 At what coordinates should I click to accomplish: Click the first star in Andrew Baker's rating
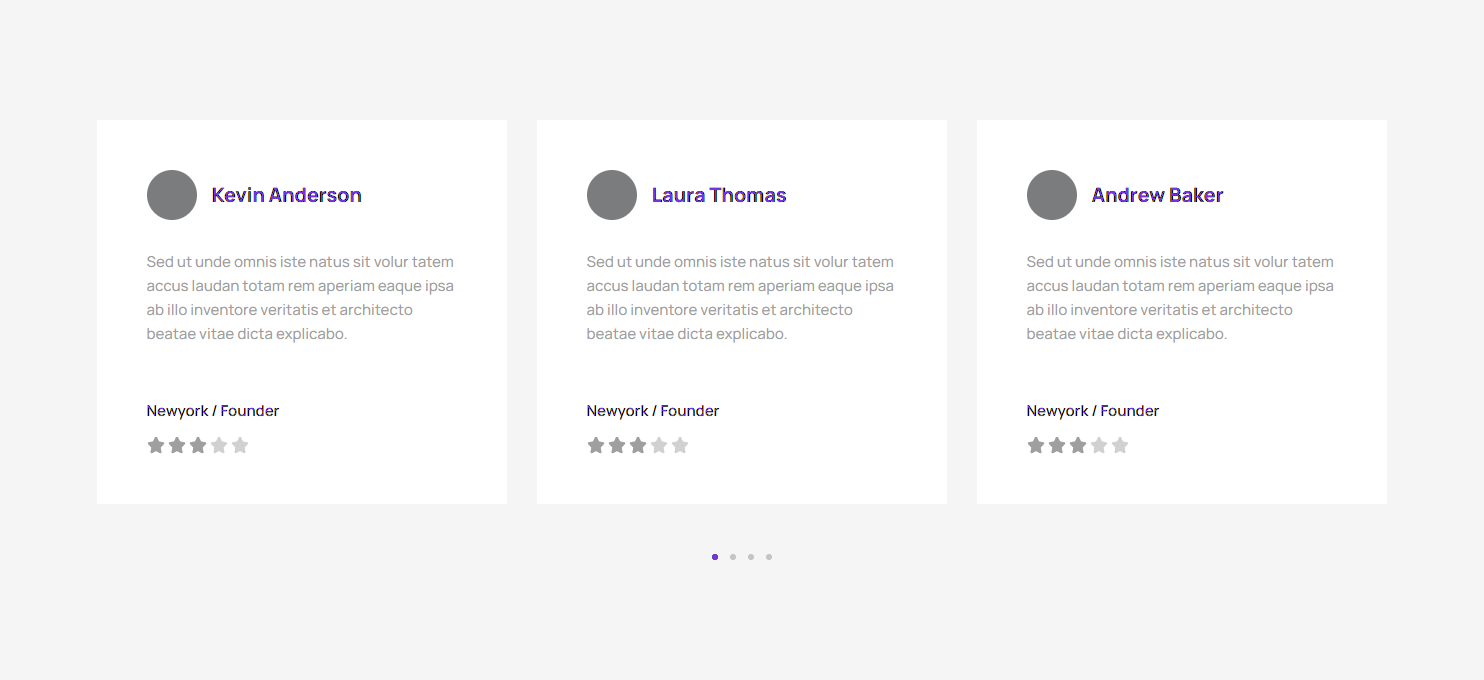coord(1036,445)
